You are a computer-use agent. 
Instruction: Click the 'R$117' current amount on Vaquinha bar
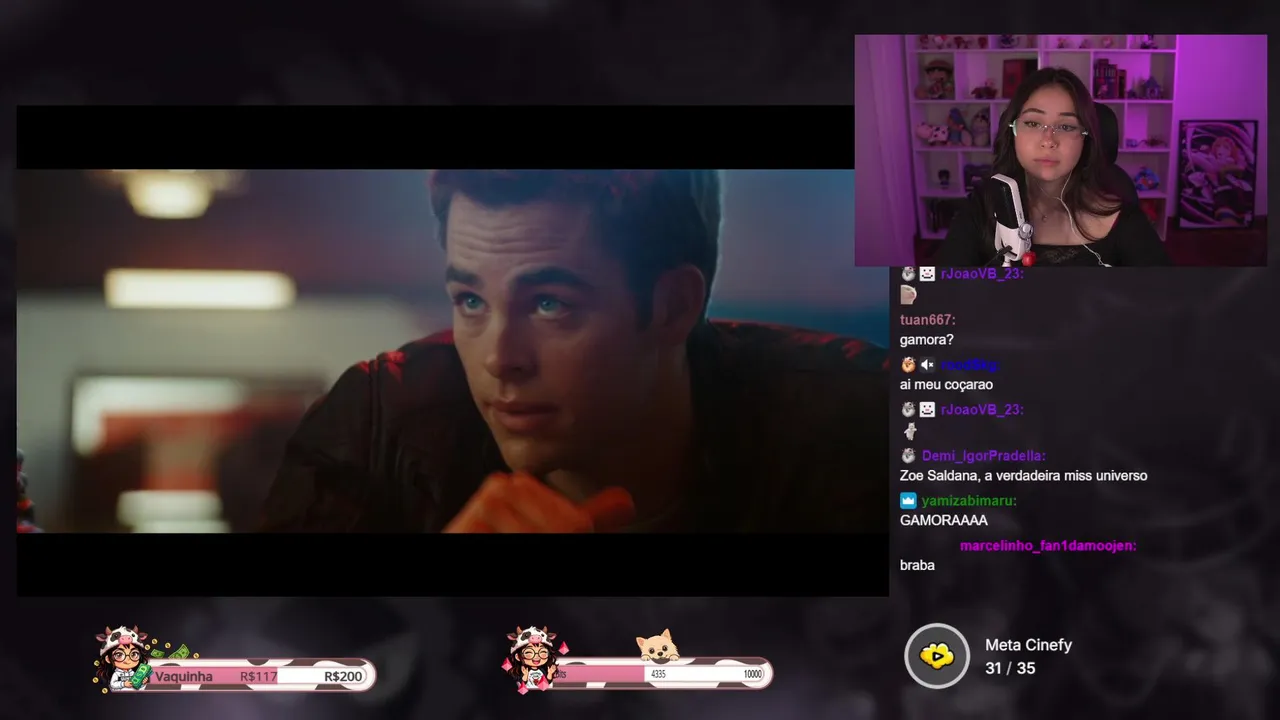259,677
